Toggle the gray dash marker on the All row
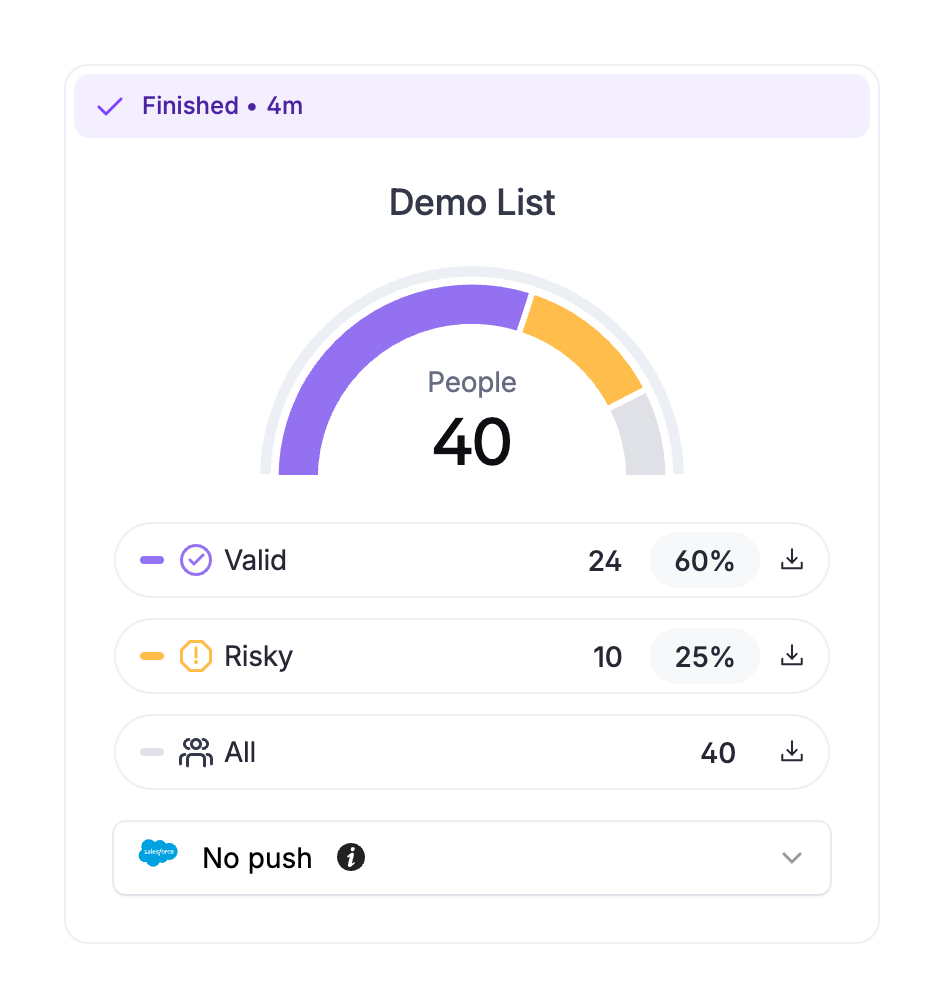944x1008 pixels. point(152,752)
